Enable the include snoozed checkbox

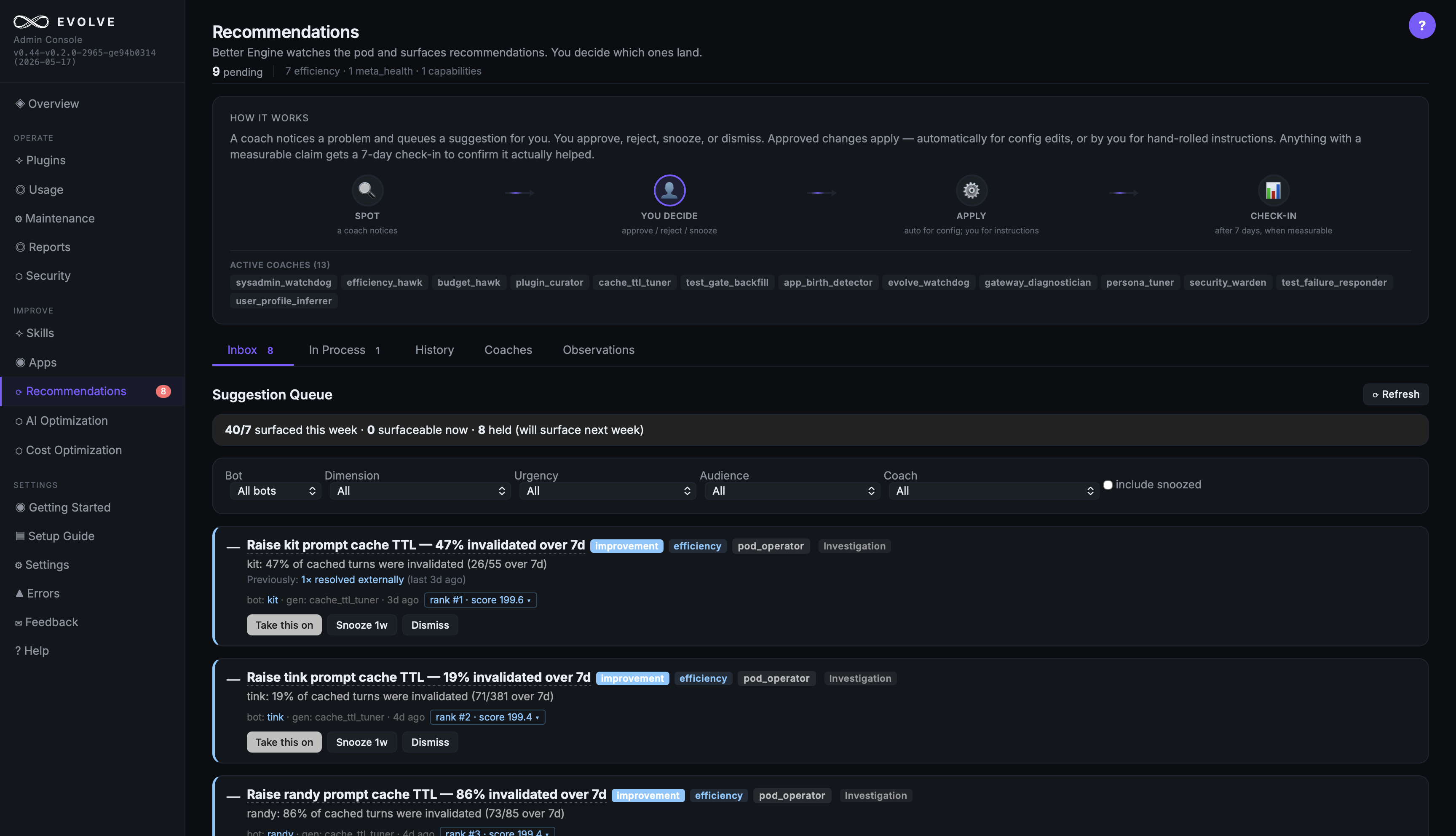pyautogui.click(x=1108, y=485)
